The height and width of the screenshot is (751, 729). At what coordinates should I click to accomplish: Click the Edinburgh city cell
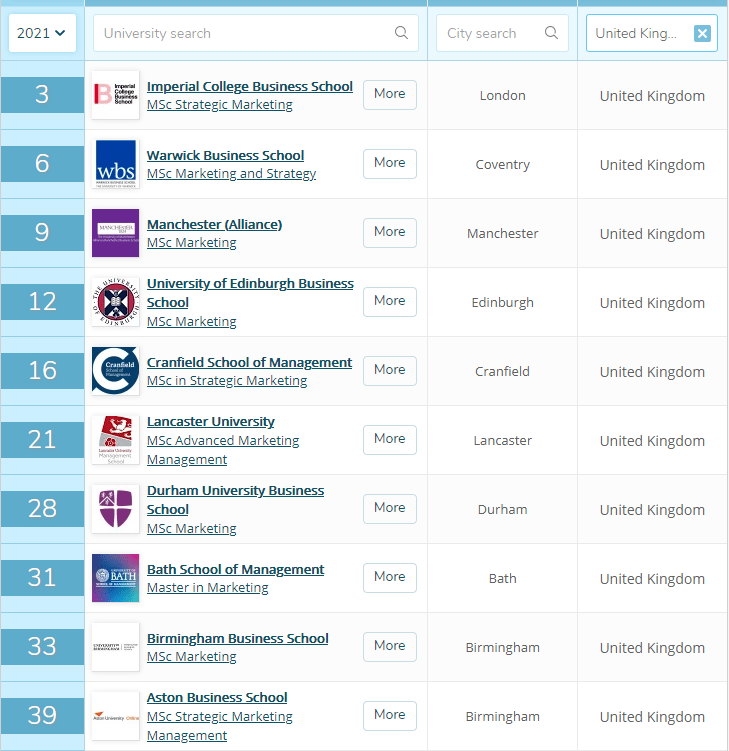click(x=502, y=302)
